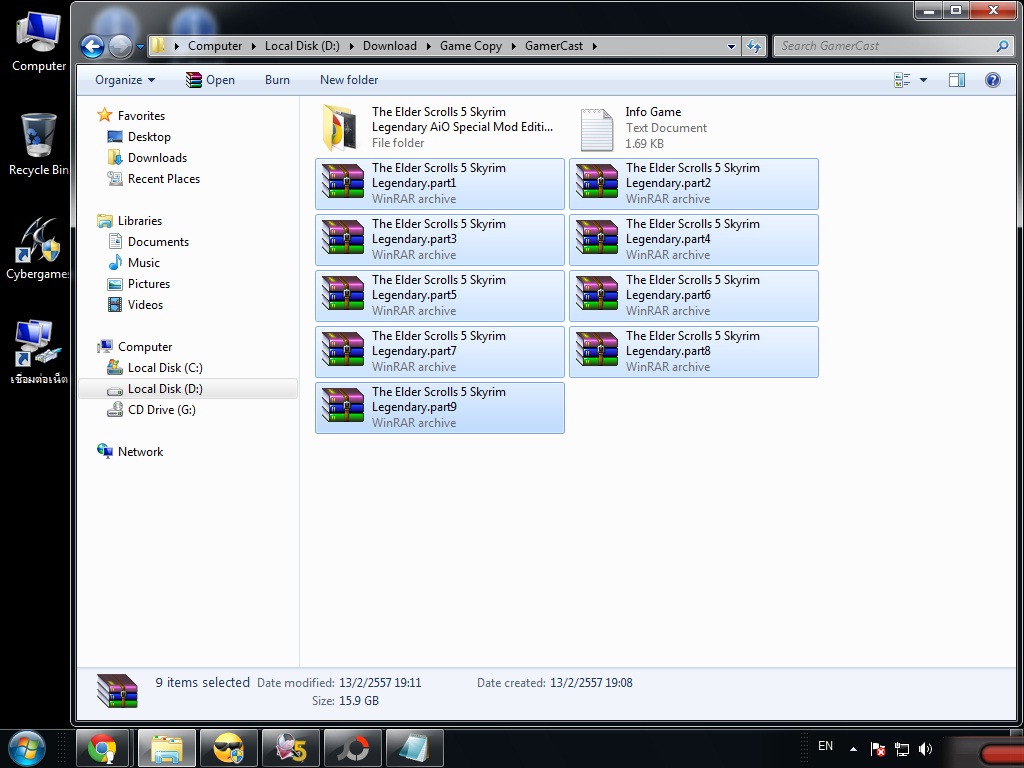Screen dimensions: 1024x768
Task: Select the Legendary.part2 WinRAR archive
Action: [694, 184]
